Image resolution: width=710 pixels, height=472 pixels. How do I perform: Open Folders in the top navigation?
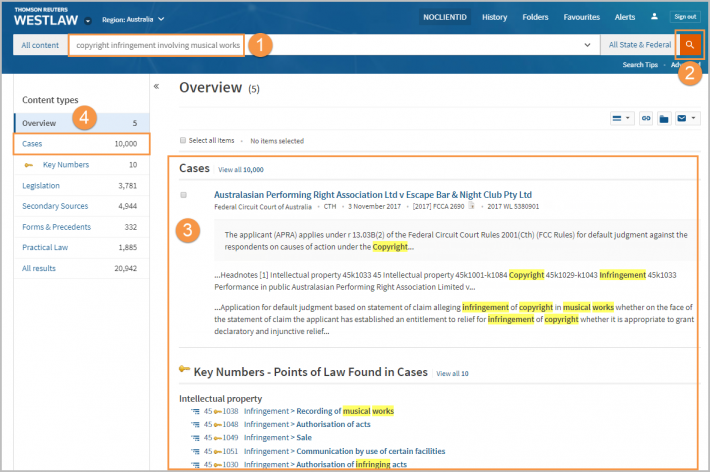(x=535, y=17)
